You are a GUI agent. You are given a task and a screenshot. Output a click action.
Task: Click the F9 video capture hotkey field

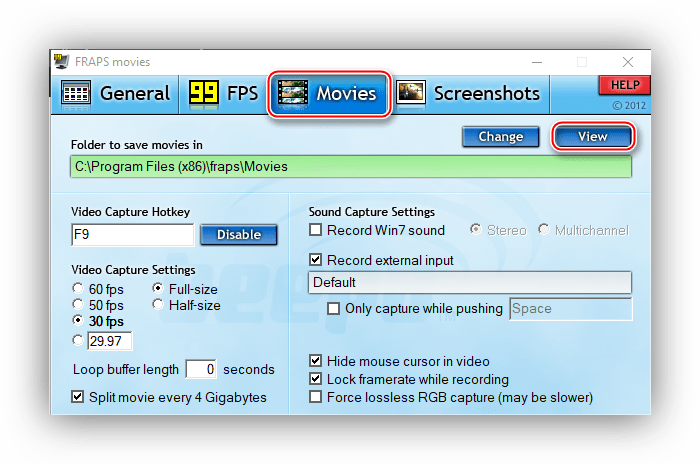[133, 234]
